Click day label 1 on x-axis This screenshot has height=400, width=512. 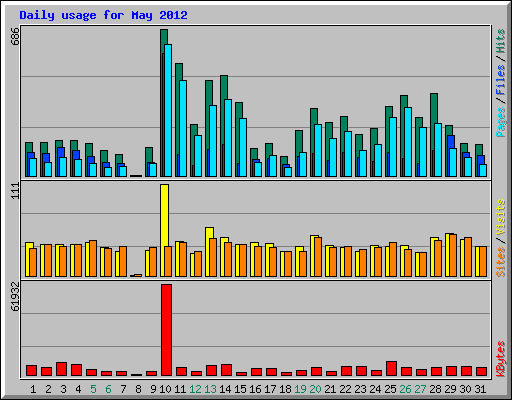(x=33, y=389)
